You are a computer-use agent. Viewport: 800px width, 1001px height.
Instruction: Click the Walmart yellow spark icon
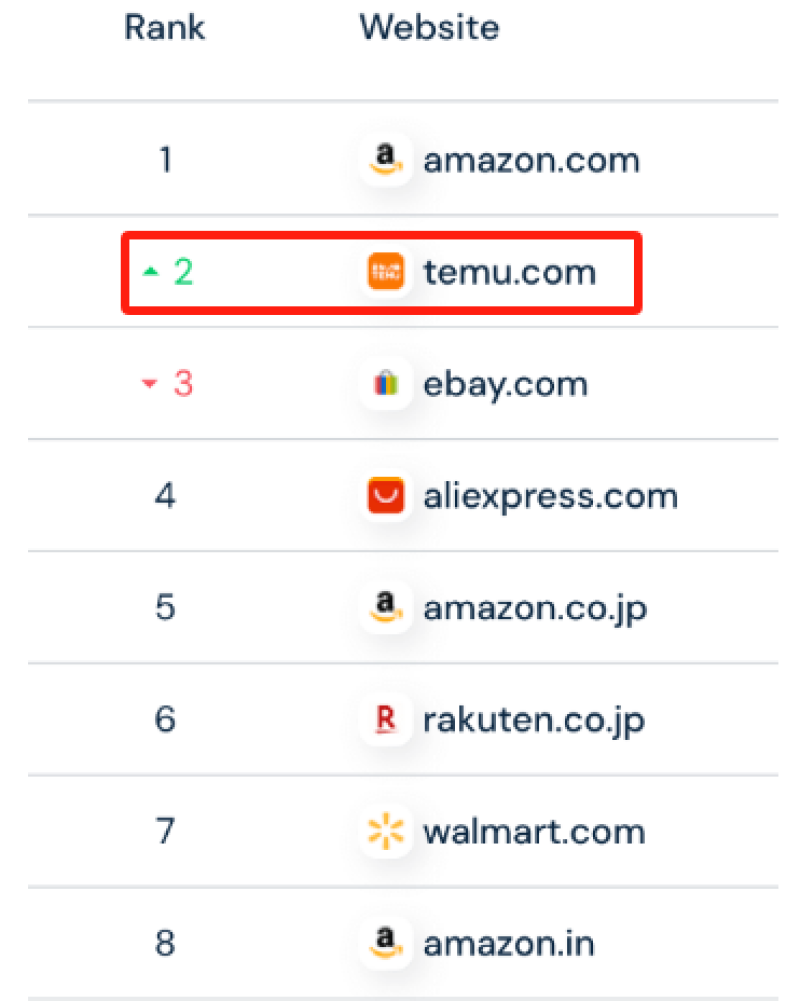tap(386, 831)
